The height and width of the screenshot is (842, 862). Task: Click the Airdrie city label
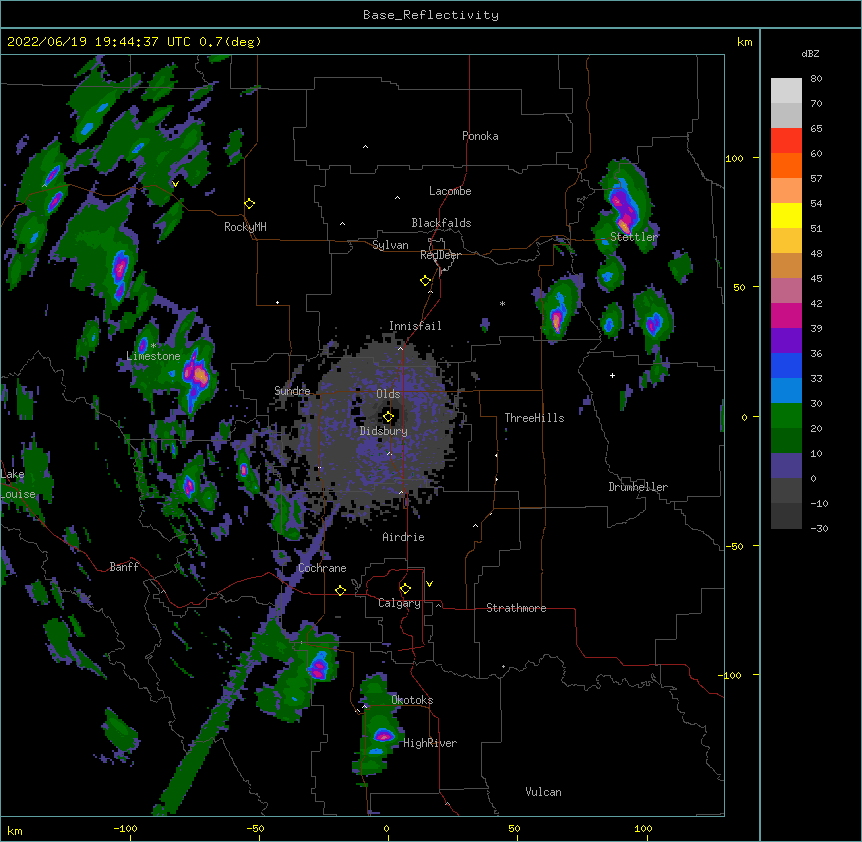(404, 537)
